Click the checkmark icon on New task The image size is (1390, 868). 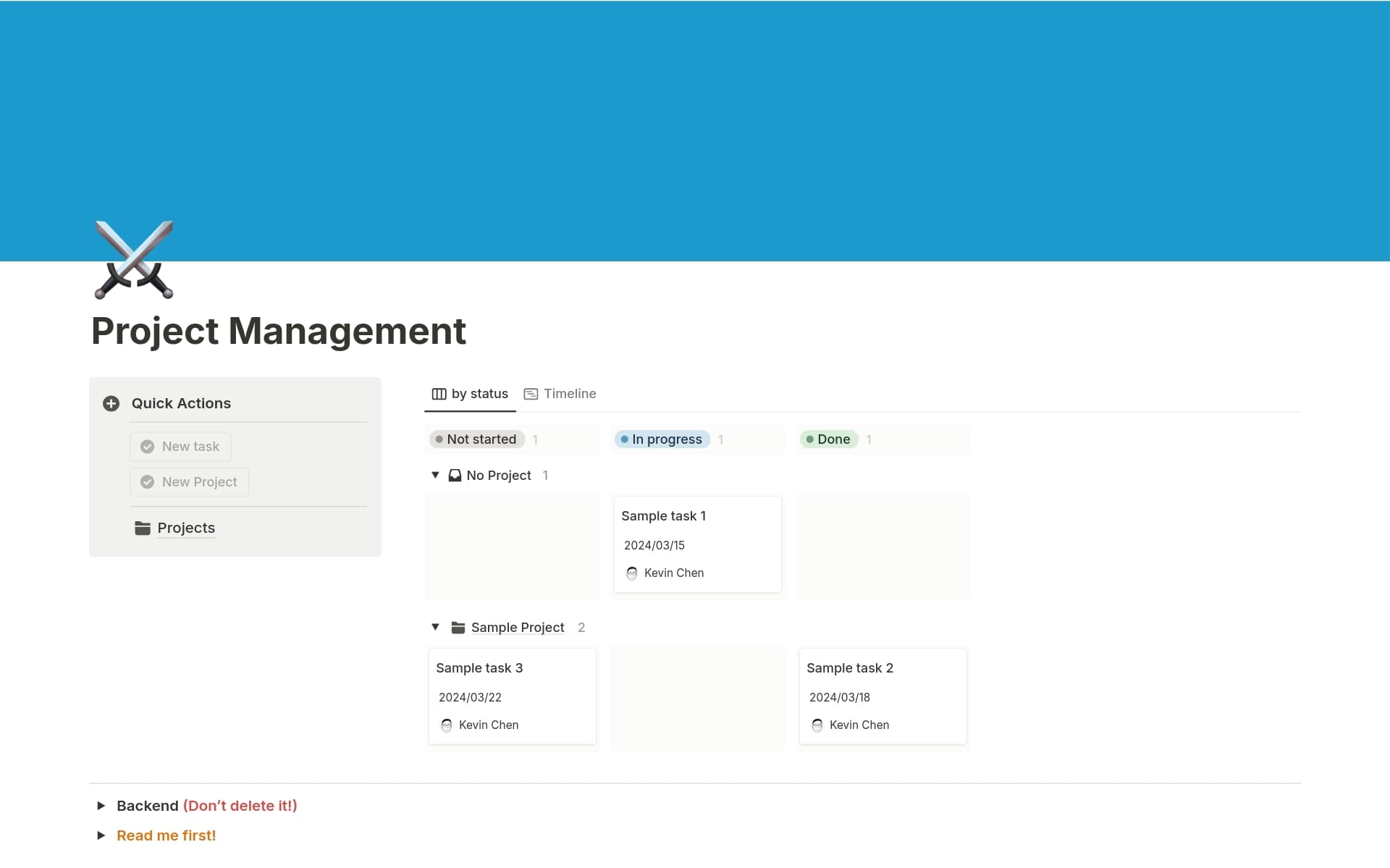[x=147, y=446]
